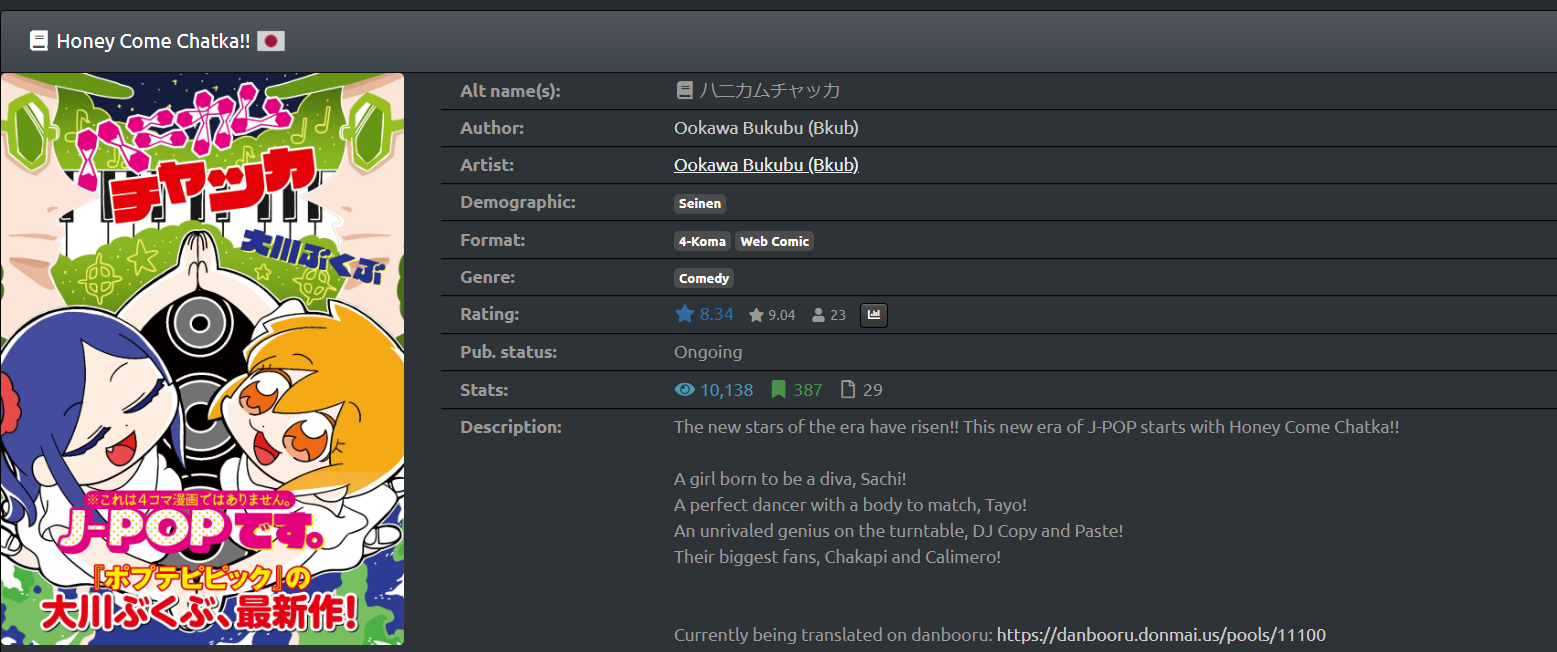Select the Comedy genre tag
Viewport: 1557px width, 652px height.
(704, 278)
